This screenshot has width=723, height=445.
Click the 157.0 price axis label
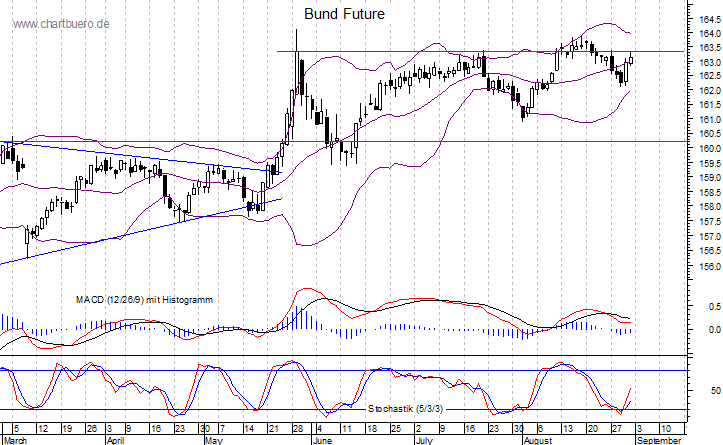[710, 237]
